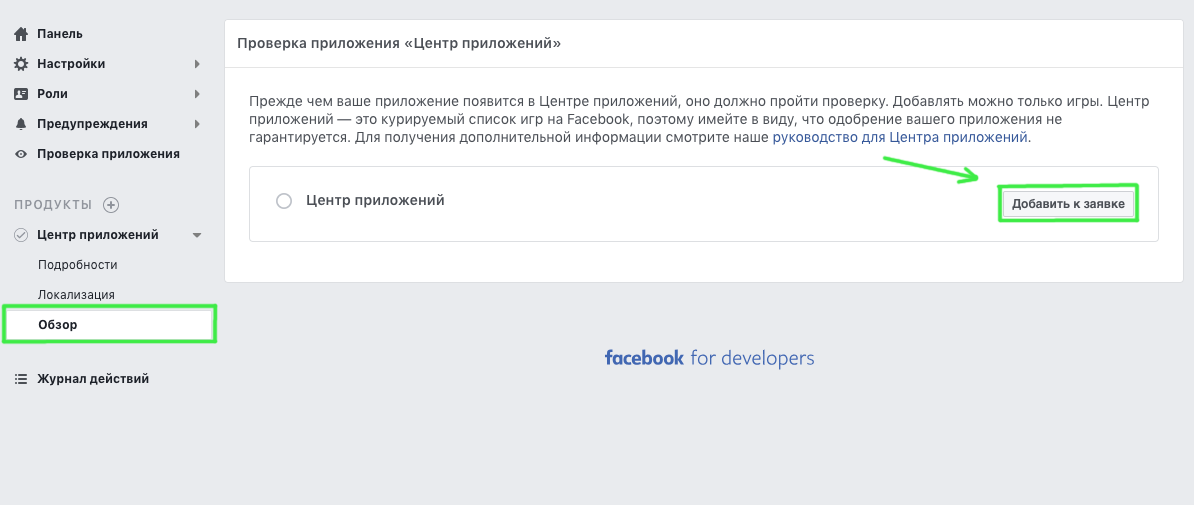Click the gear icon beside Настройки

(x=21, y=64)
